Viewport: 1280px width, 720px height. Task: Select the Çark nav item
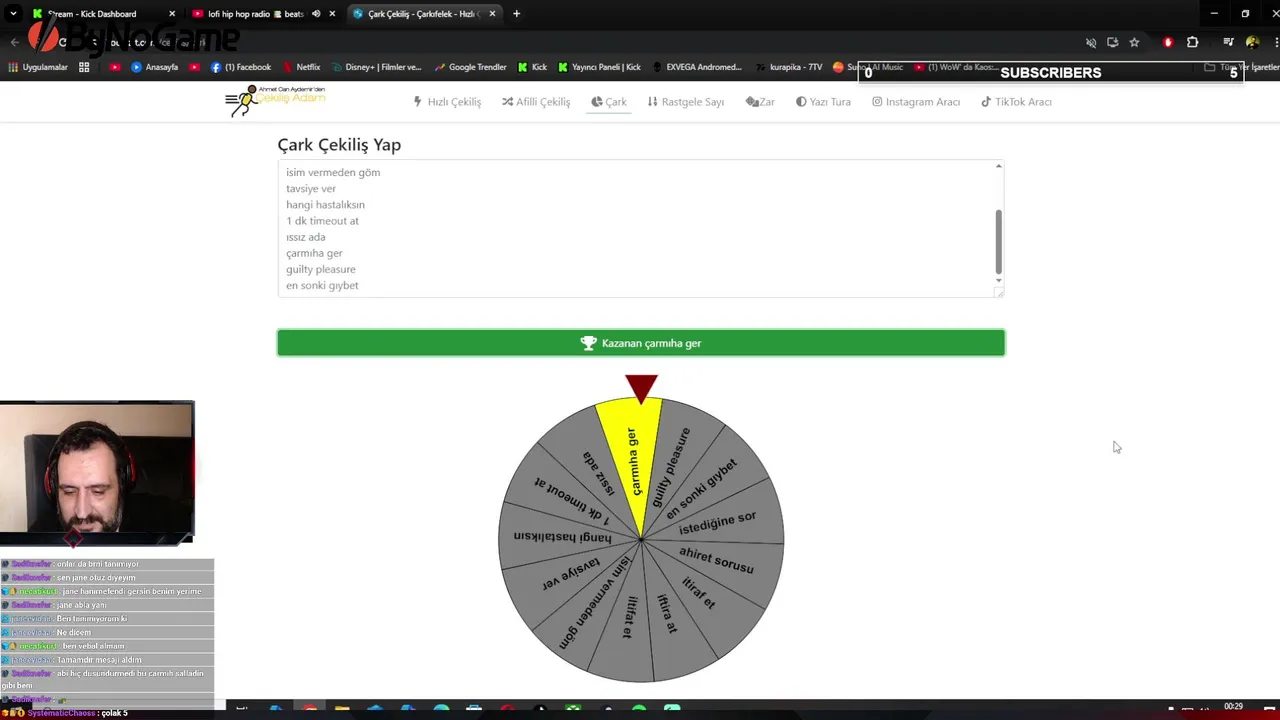coord(609,102)
